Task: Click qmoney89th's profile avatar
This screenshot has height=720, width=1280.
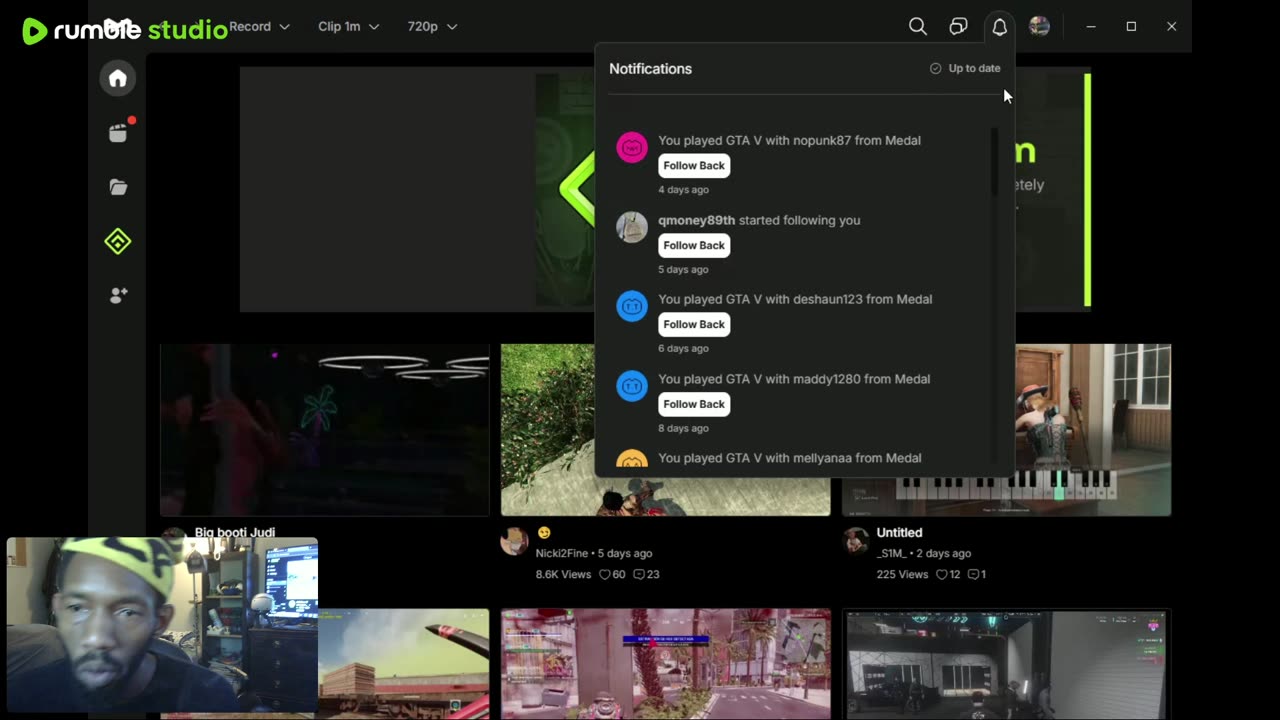Action: coord(632,227)
